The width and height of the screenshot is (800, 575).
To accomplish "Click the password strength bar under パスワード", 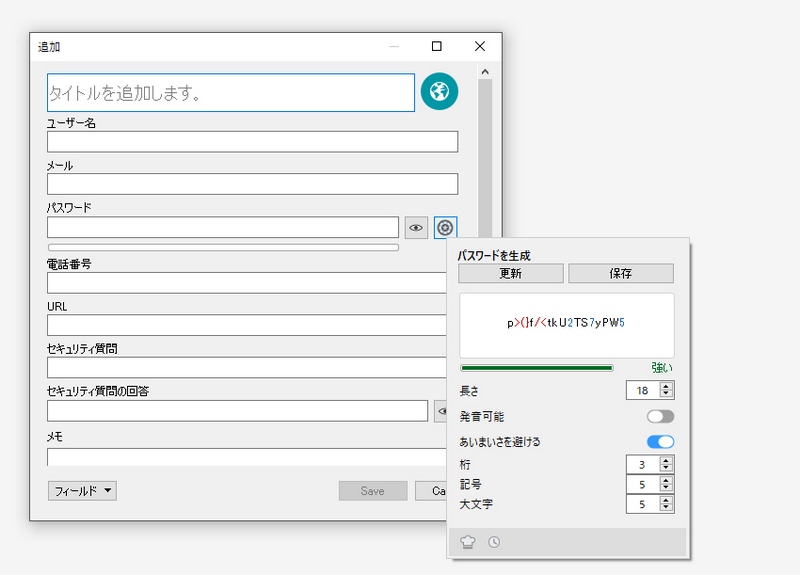I will tap(223, 247).
